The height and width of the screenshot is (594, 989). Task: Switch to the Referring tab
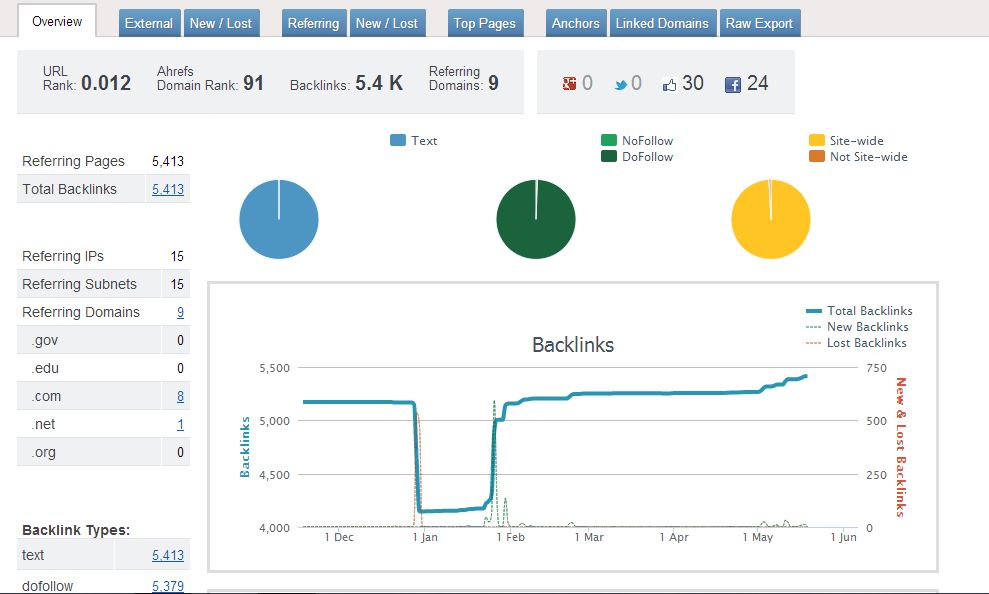[x=313, y=23]
